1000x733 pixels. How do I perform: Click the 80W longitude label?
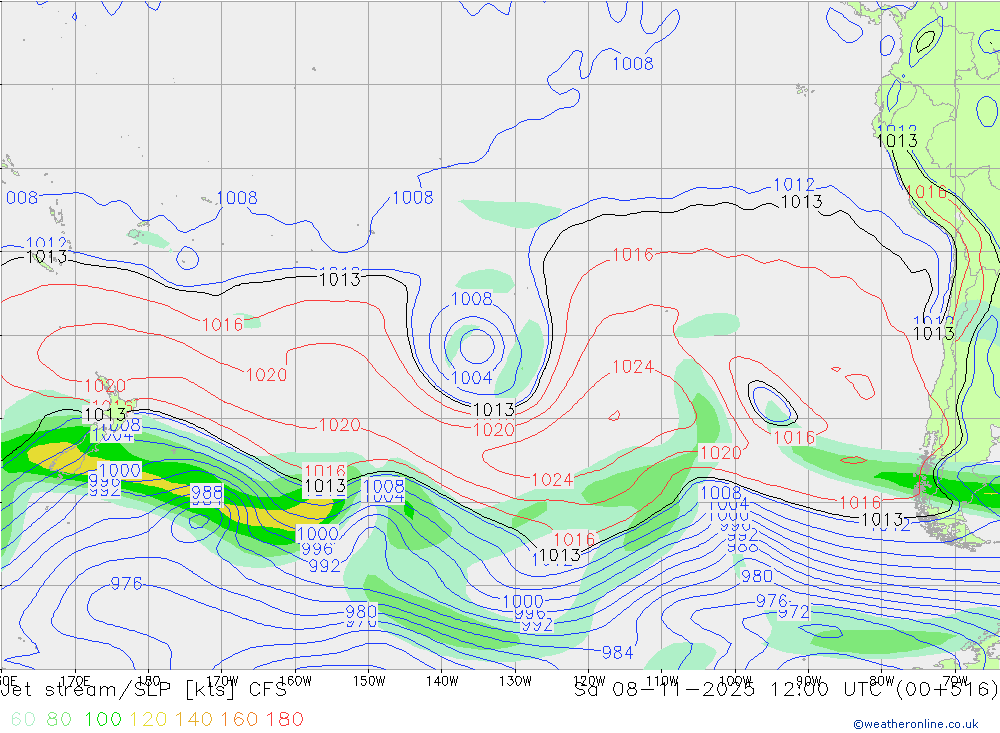[882, 681]
